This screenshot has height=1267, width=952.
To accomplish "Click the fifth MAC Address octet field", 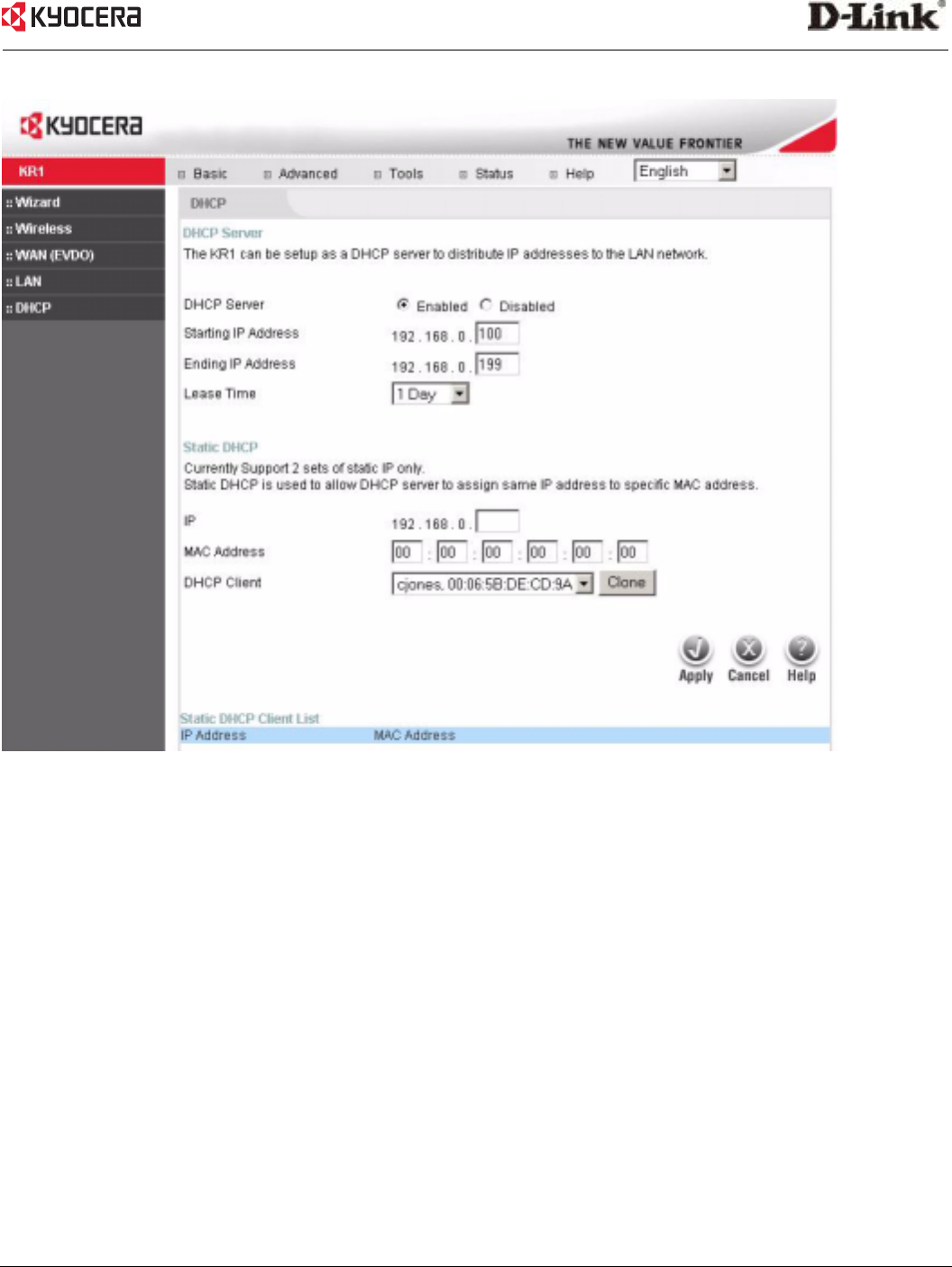I will tap(587, 552).
